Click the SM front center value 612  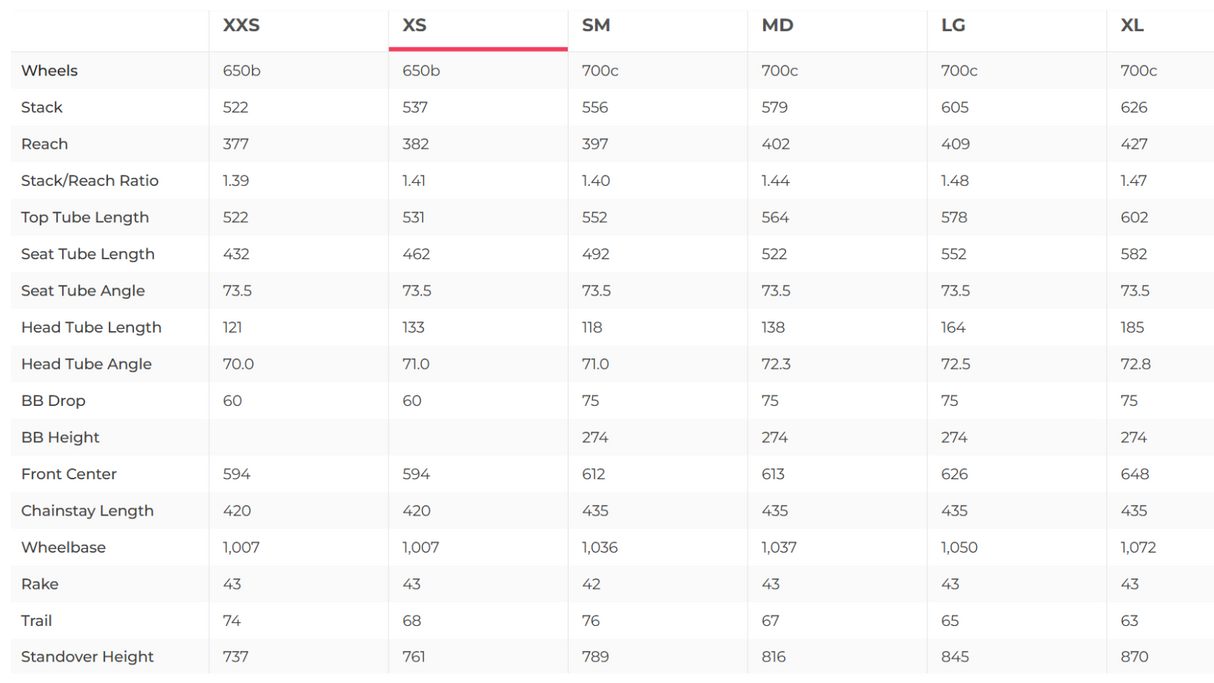tap(594, 474)
